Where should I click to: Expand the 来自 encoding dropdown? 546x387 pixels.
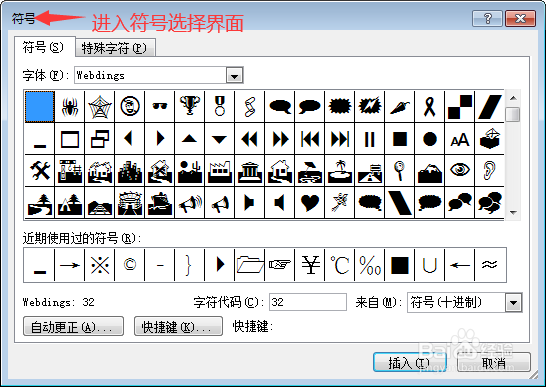[x=514, y=302]
